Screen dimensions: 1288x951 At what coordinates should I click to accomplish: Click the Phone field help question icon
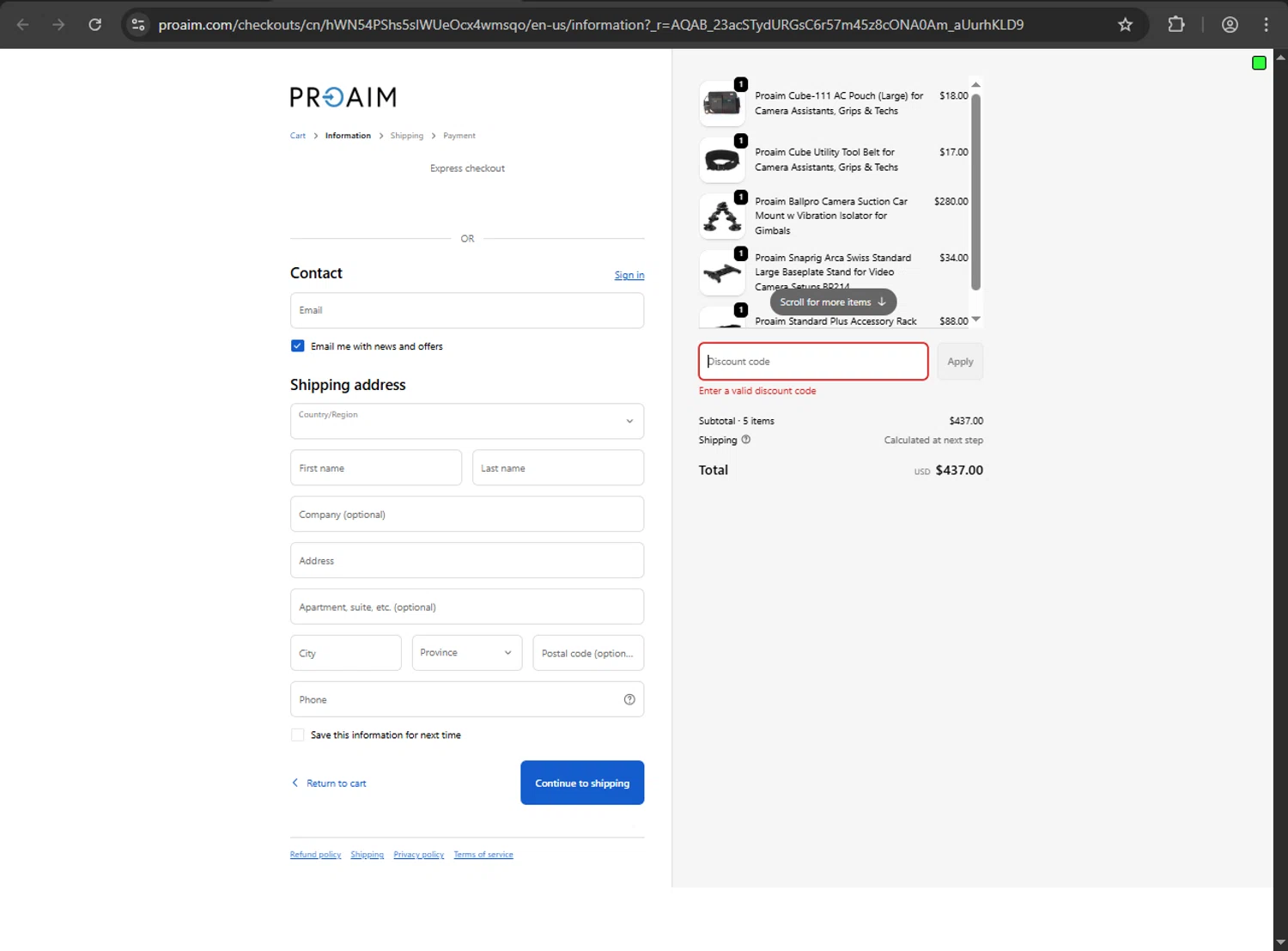[629, 699]
